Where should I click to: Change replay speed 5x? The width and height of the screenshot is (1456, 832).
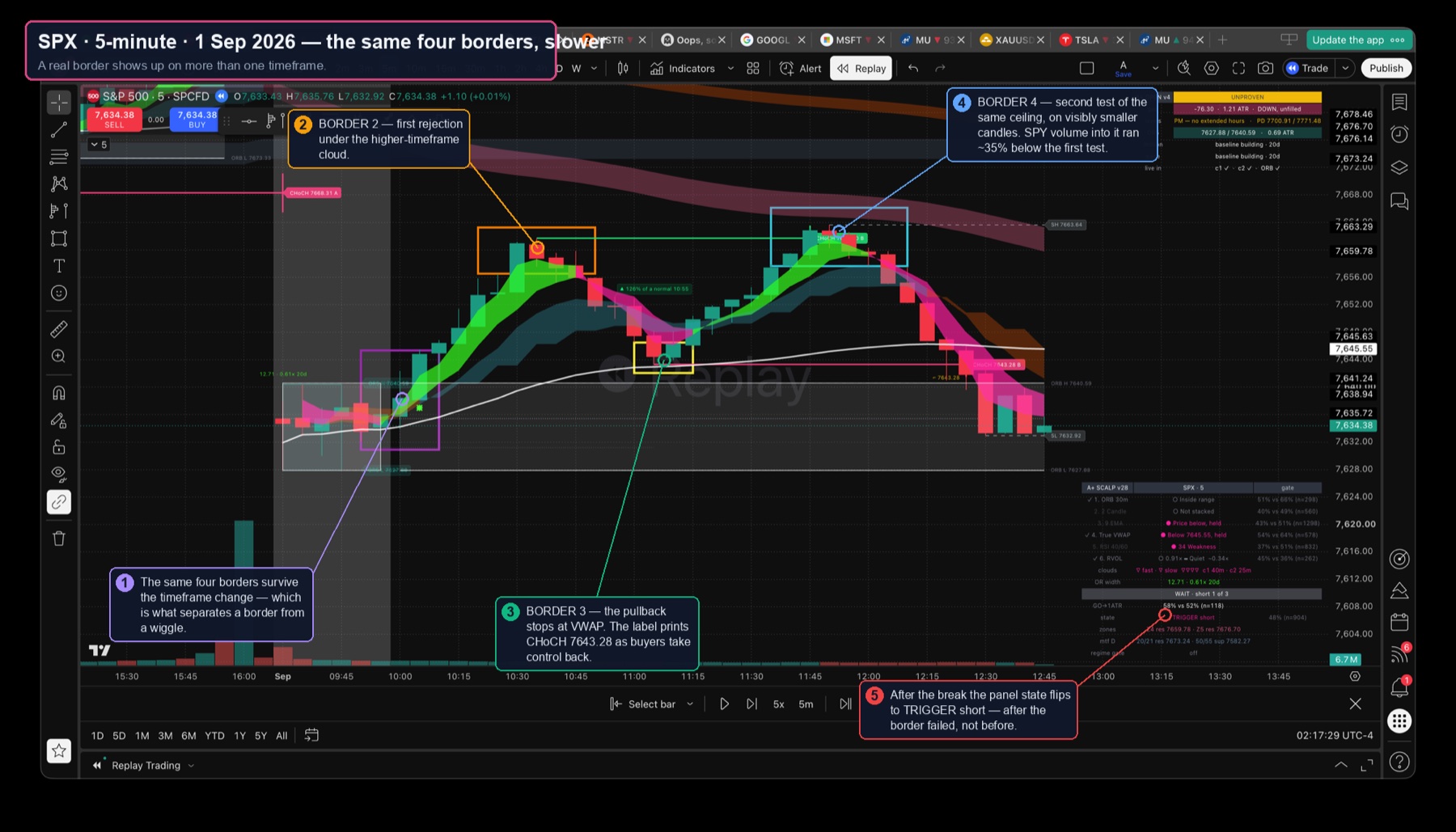click(779, 704)
